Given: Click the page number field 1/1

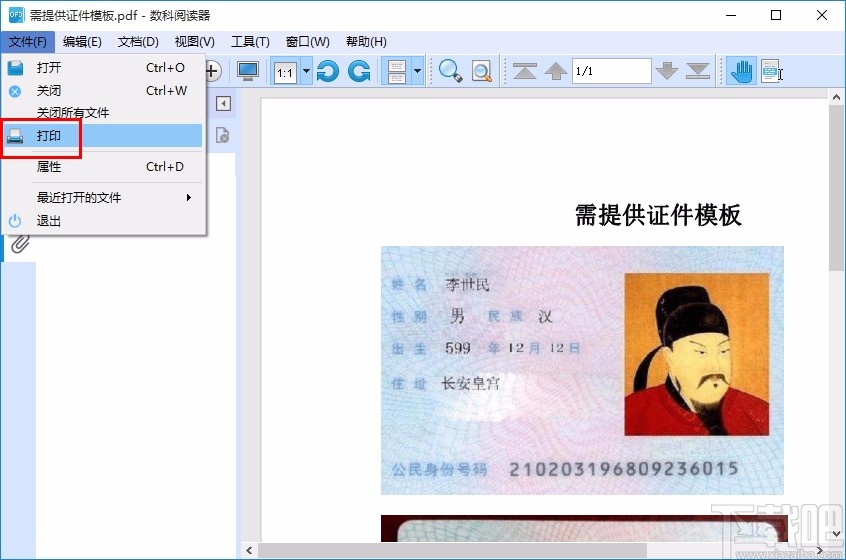Looking at the screenshot, I should [x=611, y=71].
